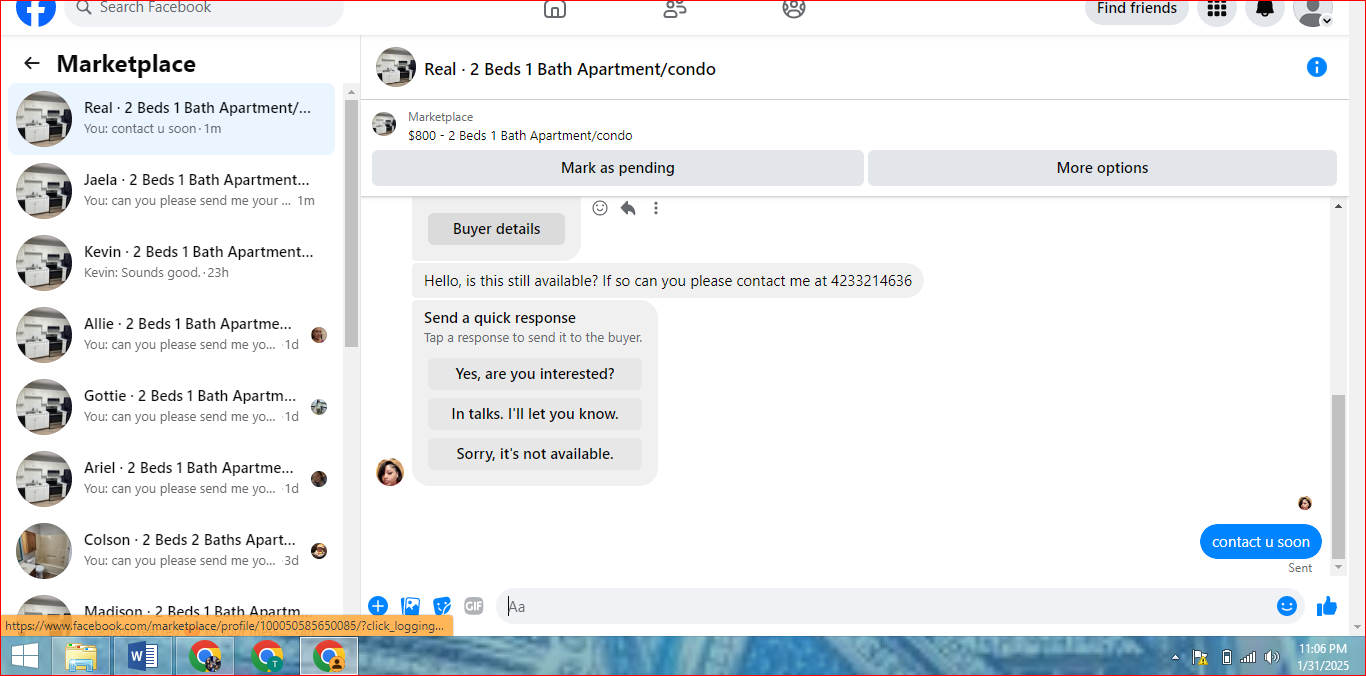Open Microsoft Word from the taskbar
1366x676 pixels.
(x=144, y=657)
